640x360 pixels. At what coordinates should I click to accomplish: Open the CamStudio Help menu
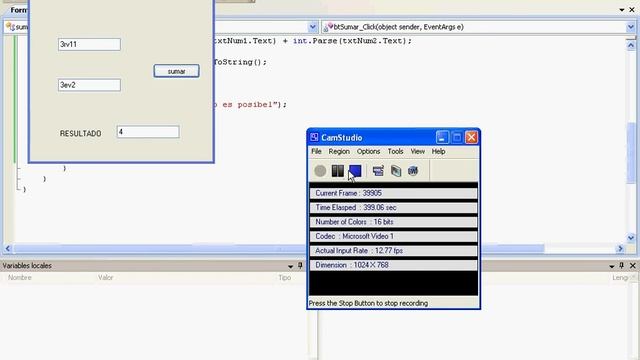tap(438, 151)
